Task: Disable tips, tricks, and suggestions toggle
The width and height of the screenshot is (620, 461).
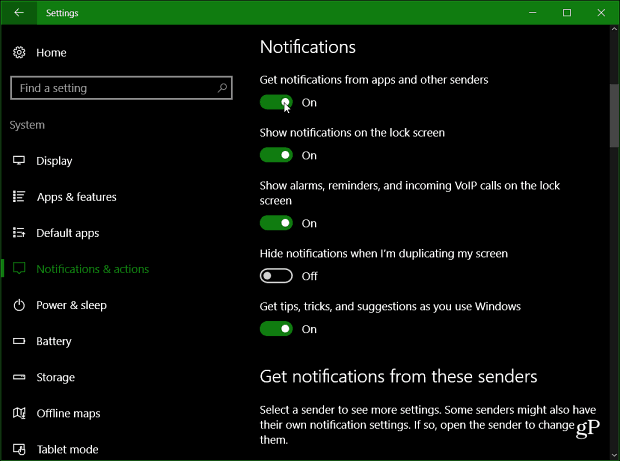Action: pyautogui.click(x=276, y=329)
